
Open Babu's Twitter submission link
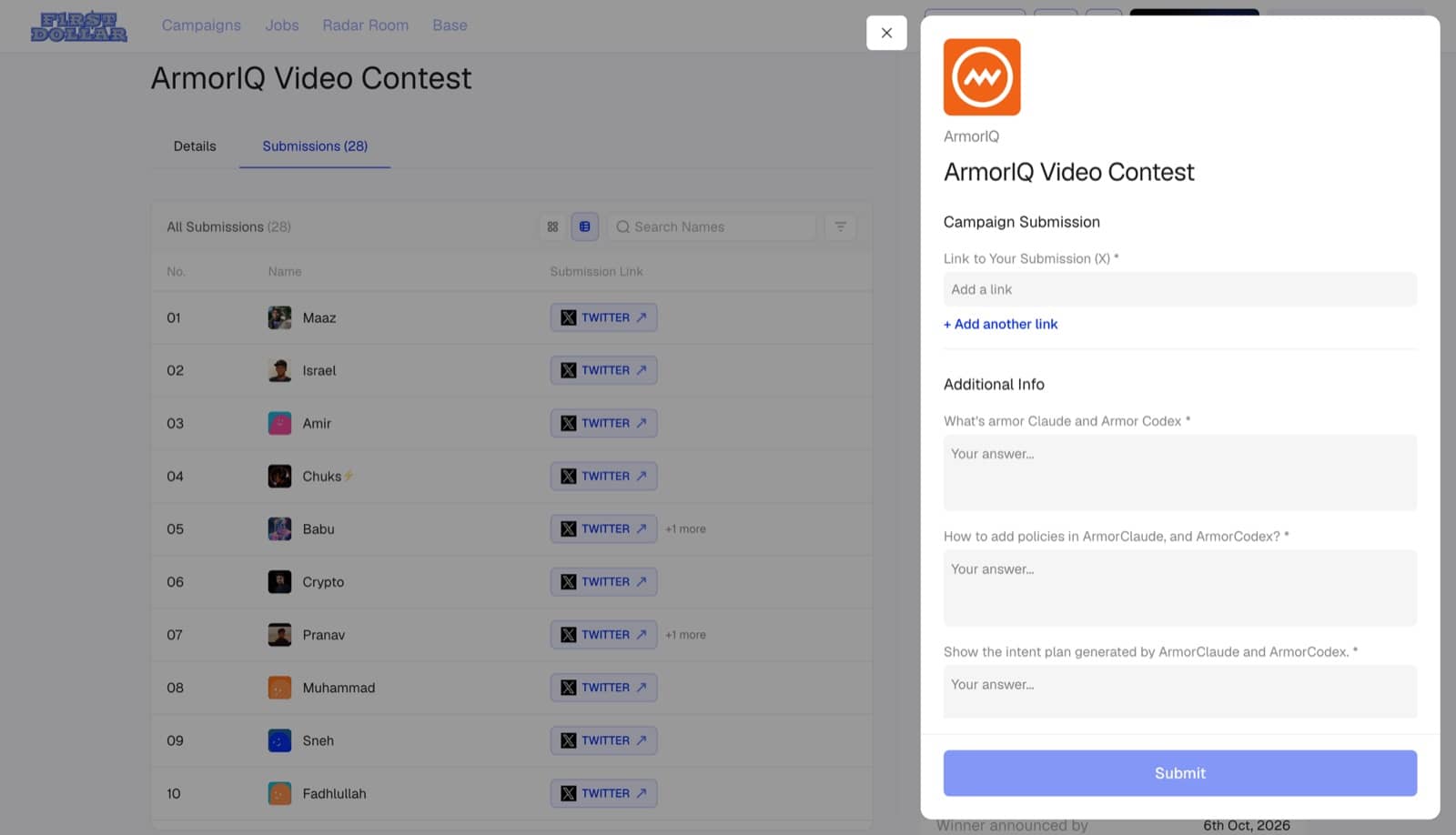(x=603, y=528)
